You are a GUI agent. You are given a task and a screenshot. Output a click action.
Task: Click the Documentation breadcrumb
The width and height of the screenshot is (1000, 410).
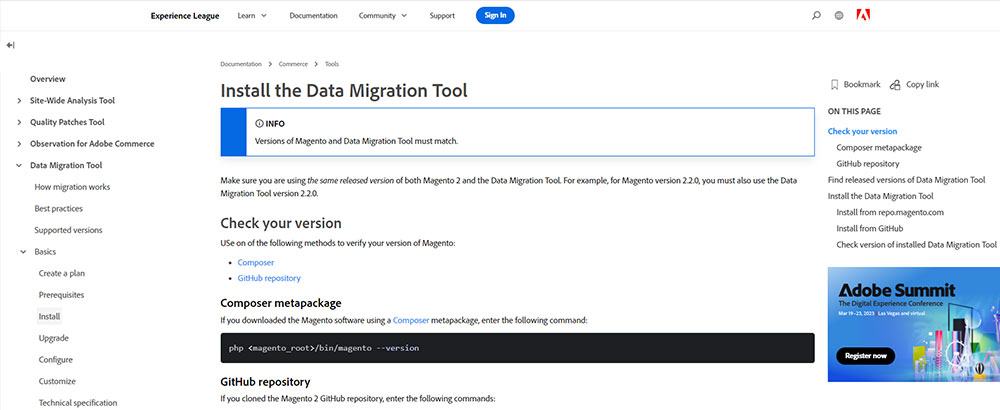click(x=241, y=64)
